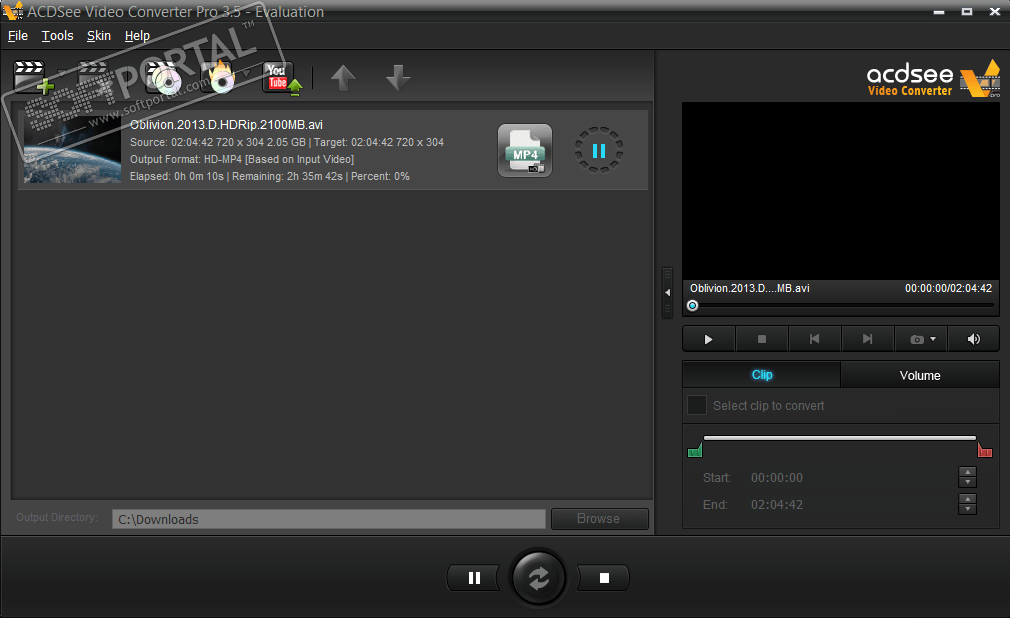Click the Elapsed/Remaining progress text line
1010x618 pixels.
point(269,176)
